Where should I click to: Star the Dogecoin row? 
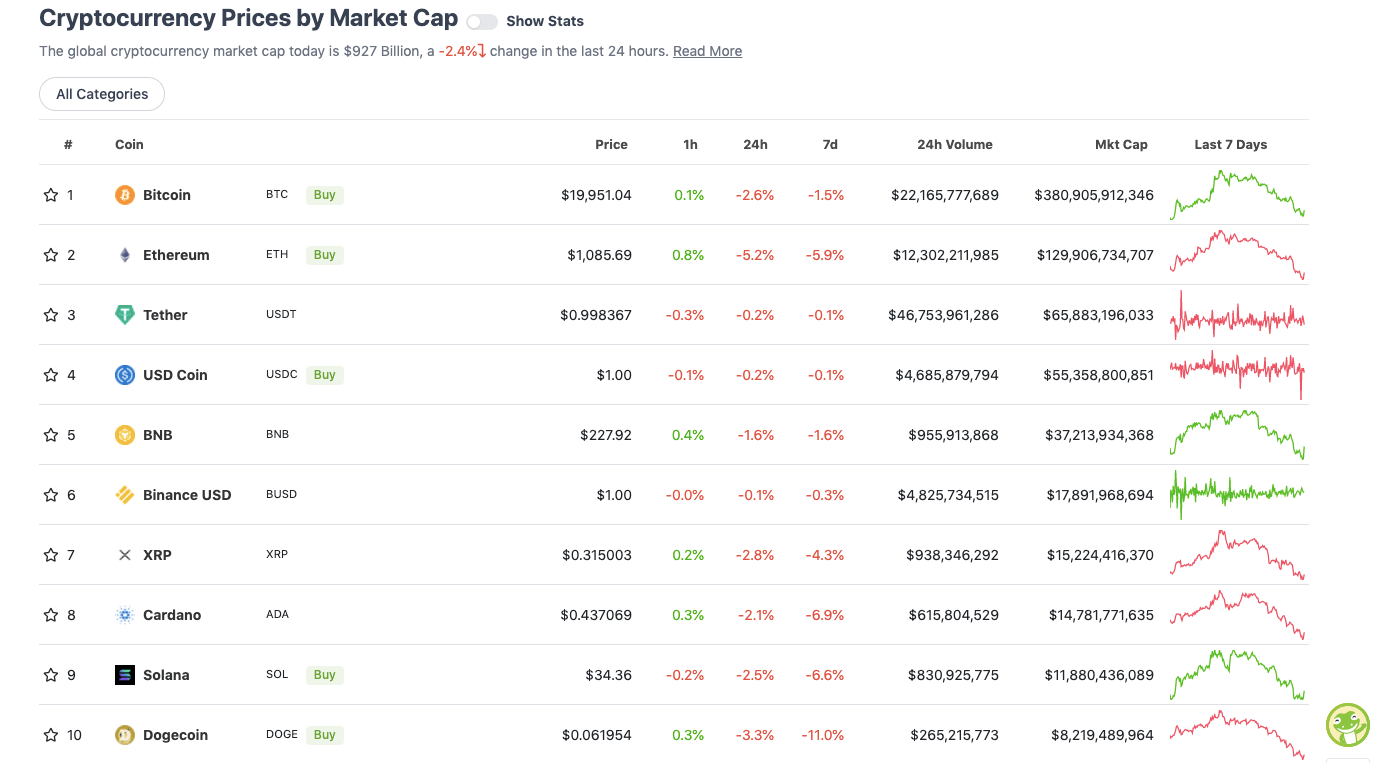tap(51, 735)
